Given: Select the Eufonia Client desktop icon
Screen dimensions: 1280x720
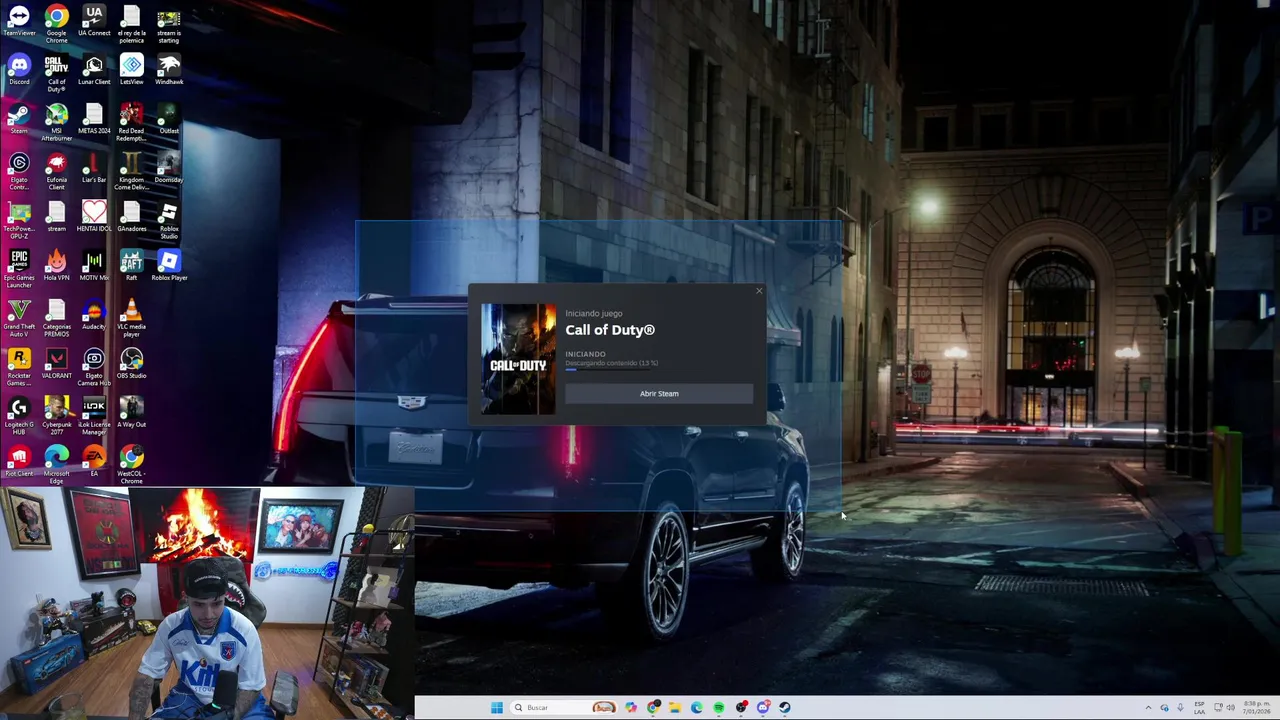Looking at the screenshot, I should 57,171.
